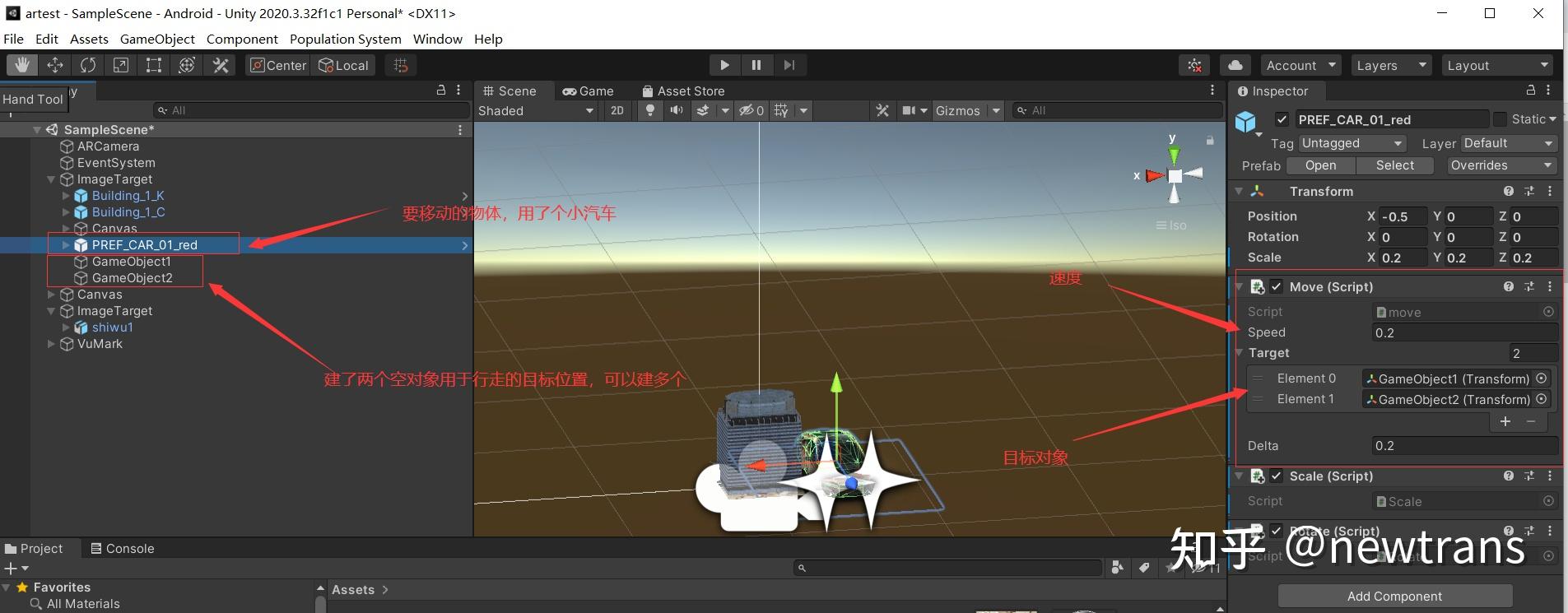The height and width of the screenshot is (613, 1568).
Task: Select the Rect tool
Action: click(154, 65)
